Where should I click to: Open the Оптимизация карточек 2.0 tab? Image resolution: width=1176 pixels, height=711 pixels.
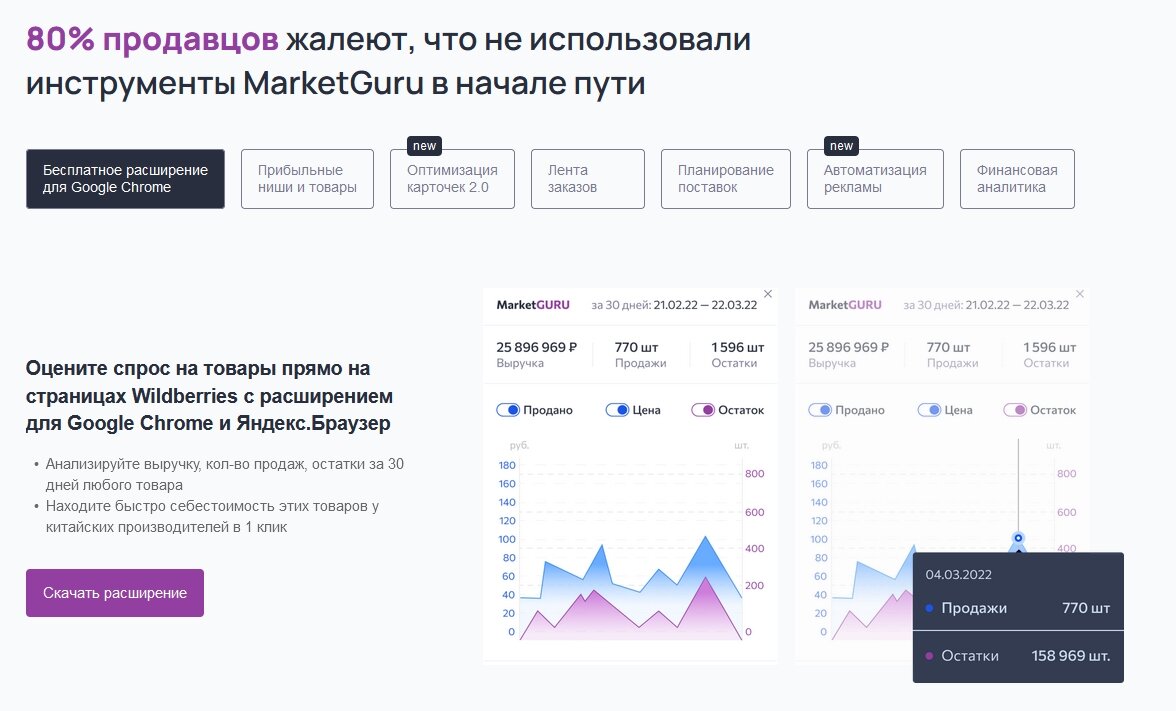pos(452,178)
